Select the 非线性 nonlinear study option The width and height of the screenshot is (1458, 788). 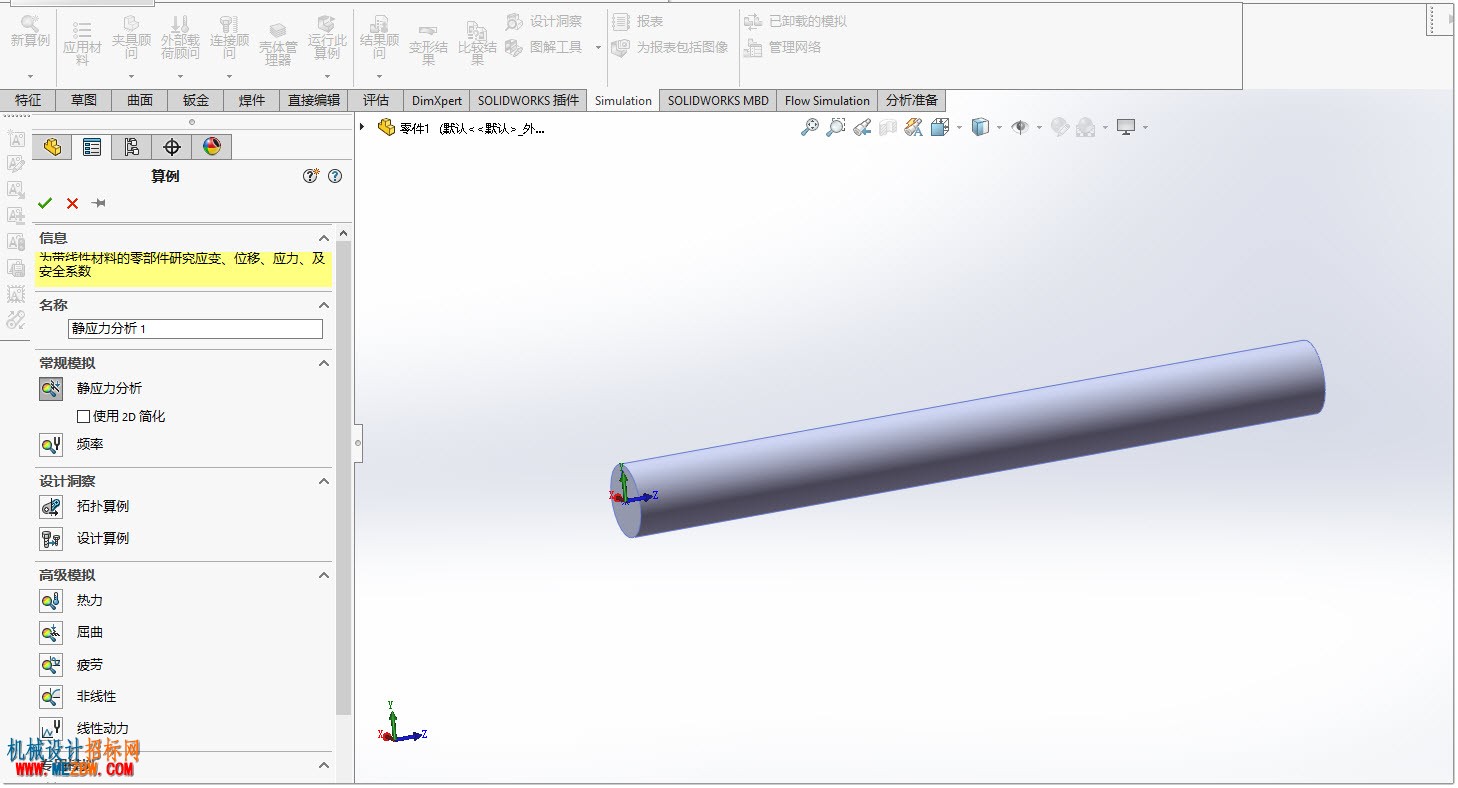(96, 697)
